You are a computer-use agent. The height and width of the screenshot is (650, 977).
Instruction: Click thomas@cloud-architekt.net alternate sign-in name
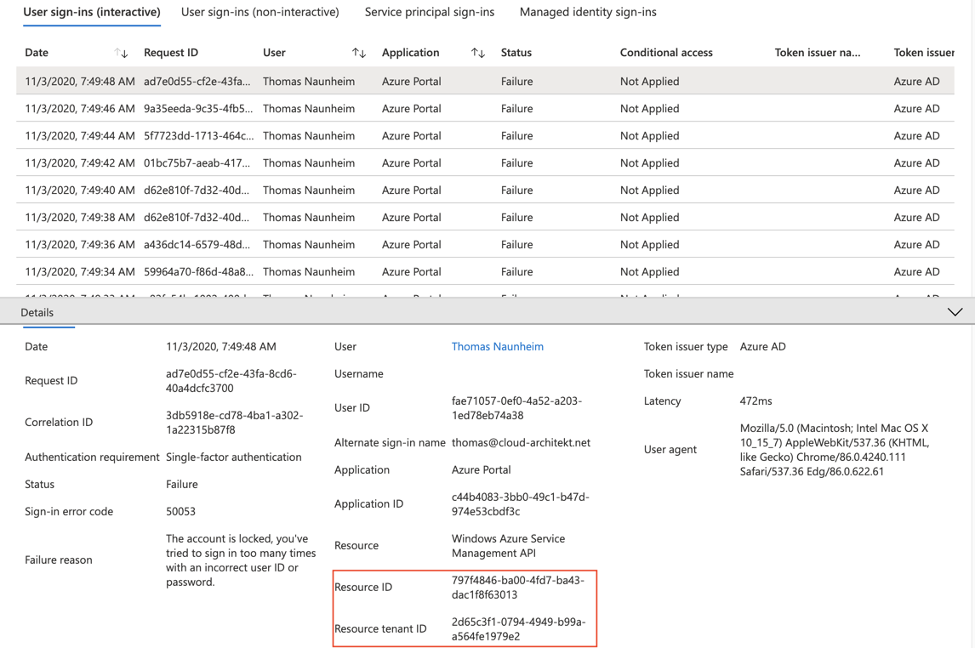click(521, 443)
